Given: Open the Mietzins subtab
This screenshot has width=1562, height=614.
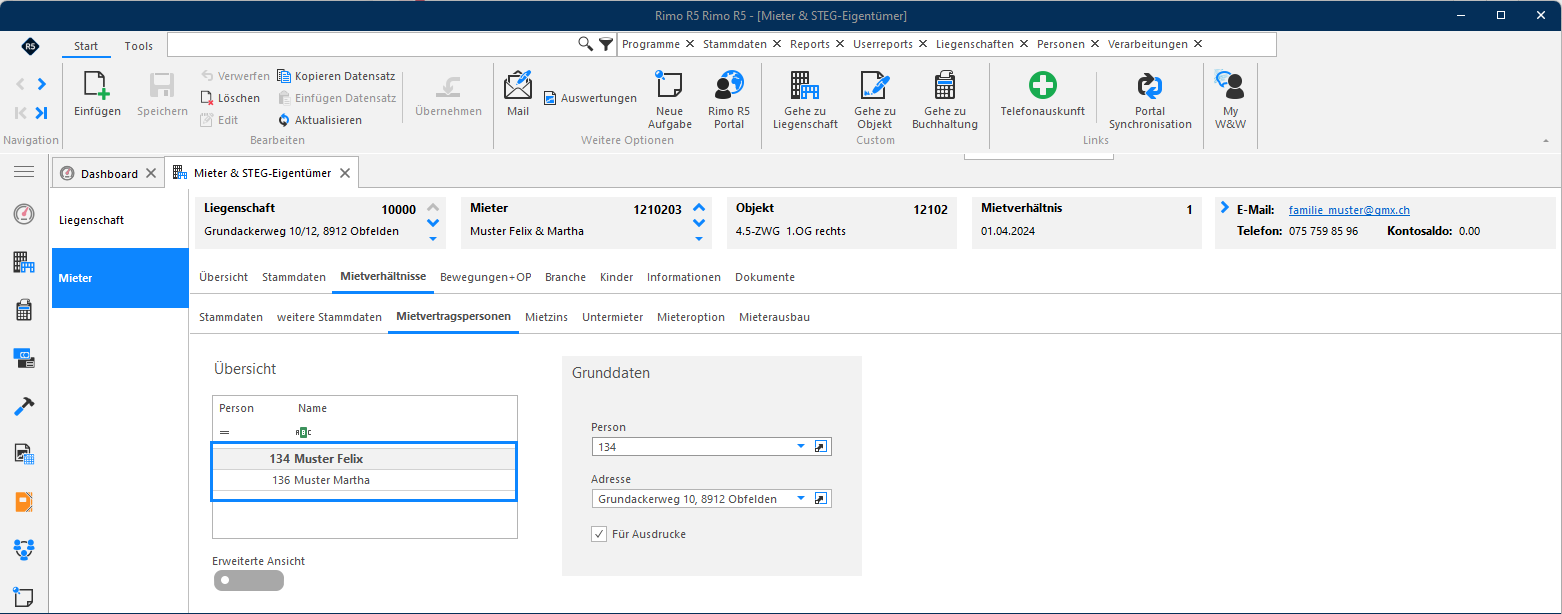Looking at the screenshot, I should 546,317.
